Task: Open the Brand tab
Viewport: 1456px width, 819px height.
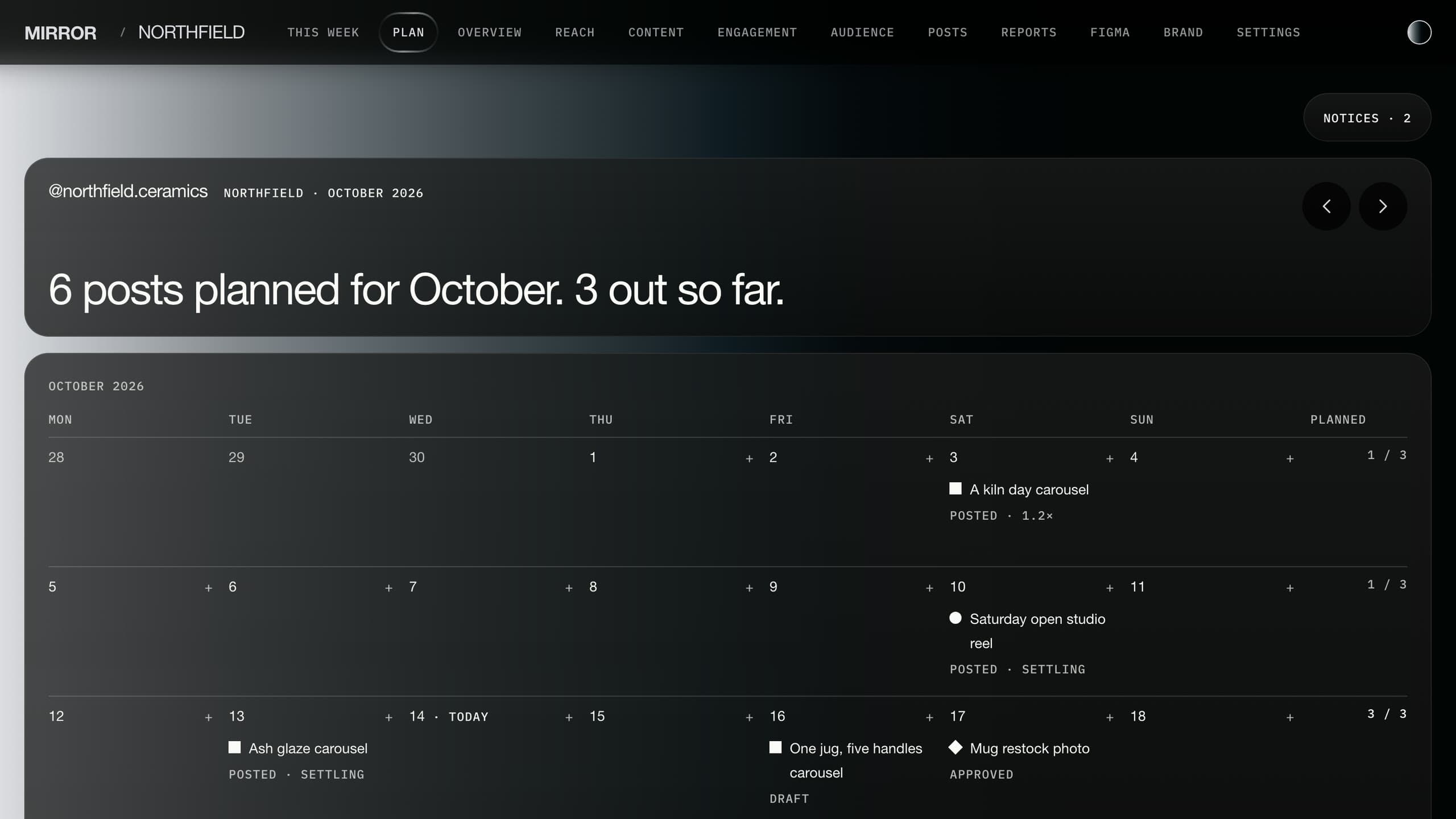Action: (1183, 32)
